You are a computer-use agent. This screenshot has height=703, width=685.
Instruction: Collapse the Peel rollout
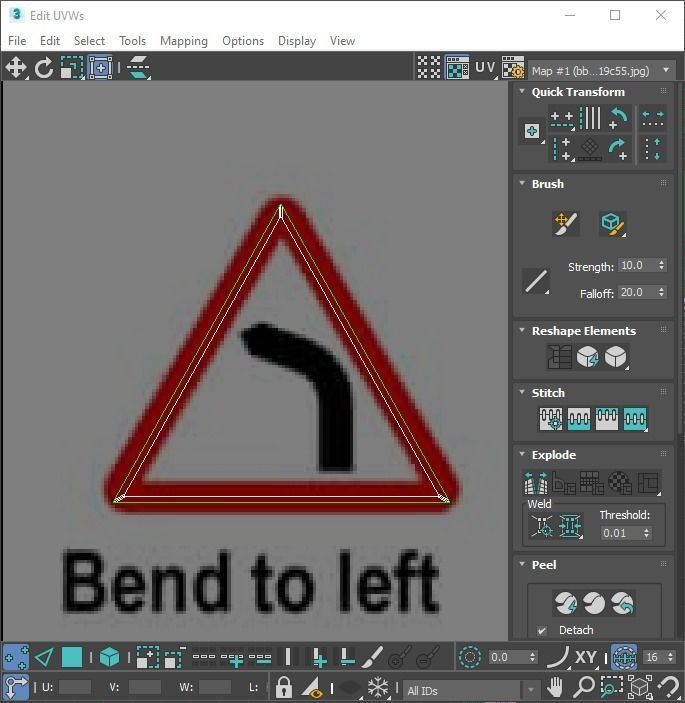pyautogui.click(x=522, y=564)
